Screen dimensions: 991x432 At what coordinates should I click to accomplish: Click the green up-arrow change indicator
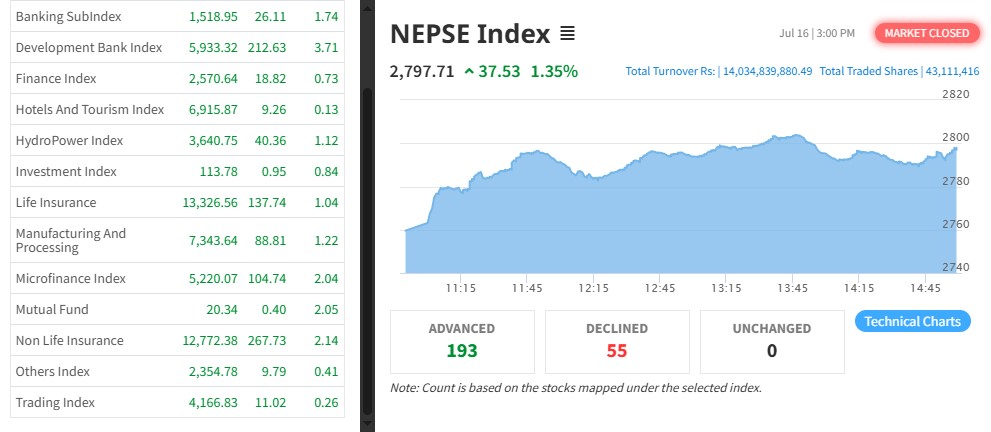(469, 72)
